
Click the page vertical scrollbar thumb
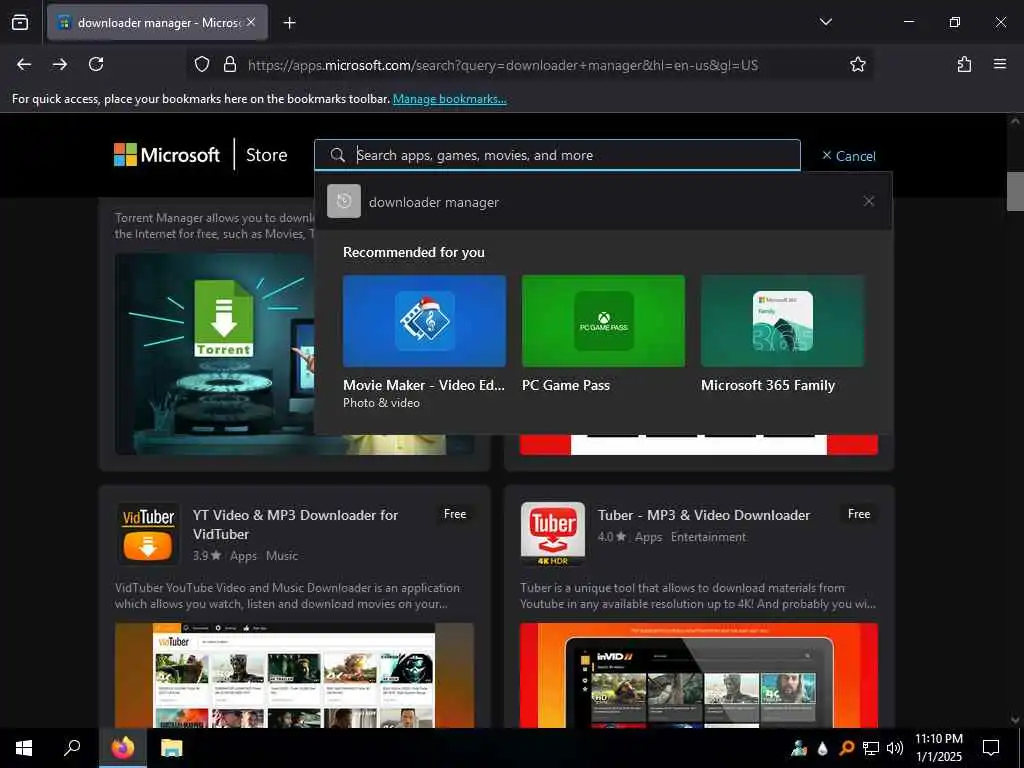[x=1015, y=191]
